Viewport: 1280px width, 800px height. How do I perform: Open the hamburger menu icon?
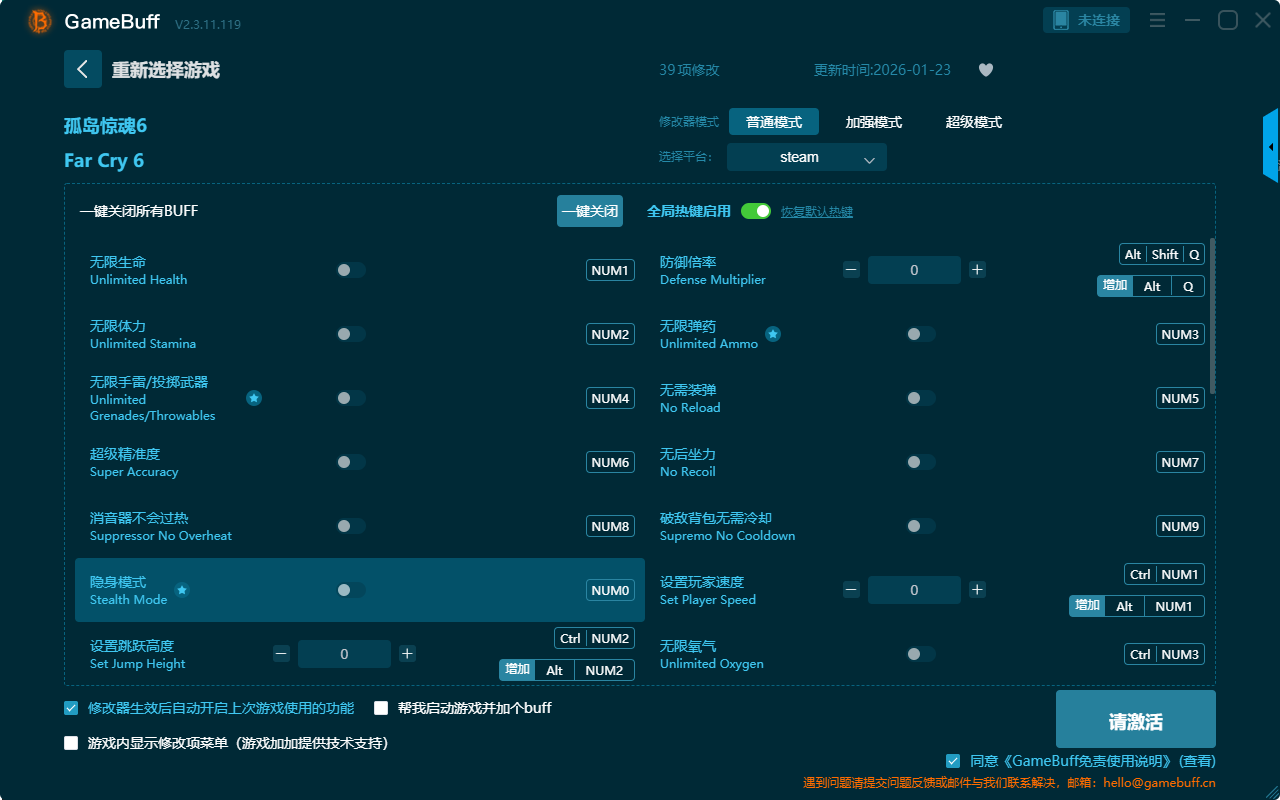(x=1157, y=20)
